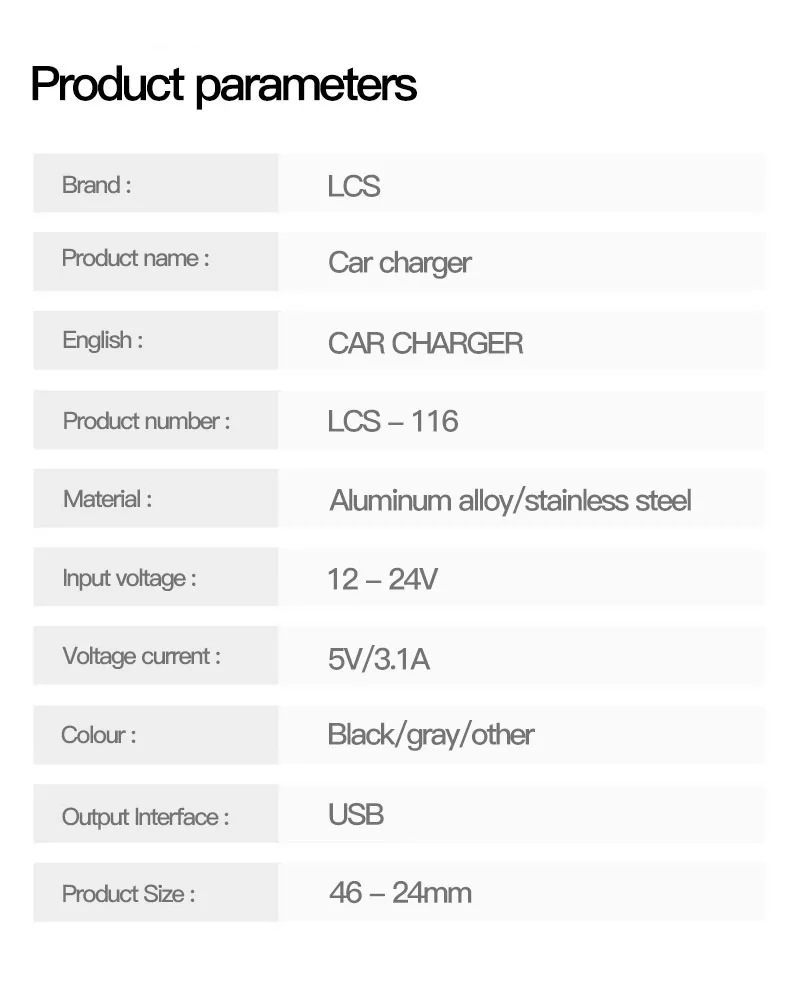Viewport: 800px width, 987px height.
Task: Click the Product parameters heading
Action: 223,85
